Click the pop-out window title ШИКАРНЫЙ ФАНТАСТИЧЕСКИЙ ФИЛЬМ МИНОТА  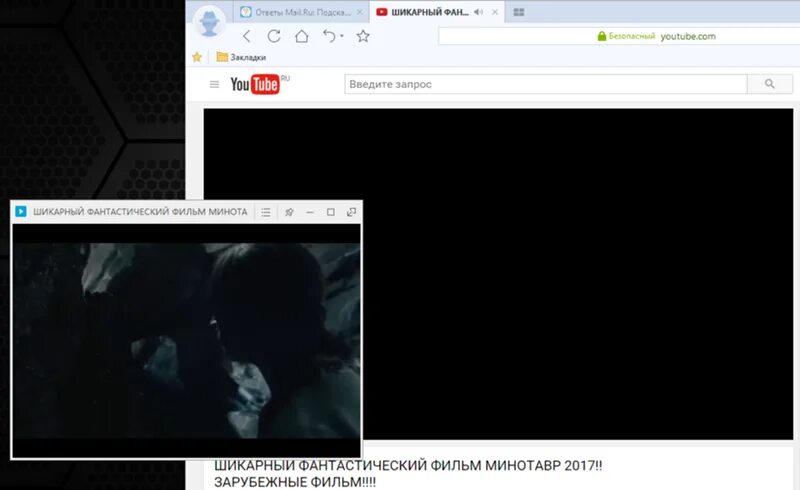coord(140,212)
